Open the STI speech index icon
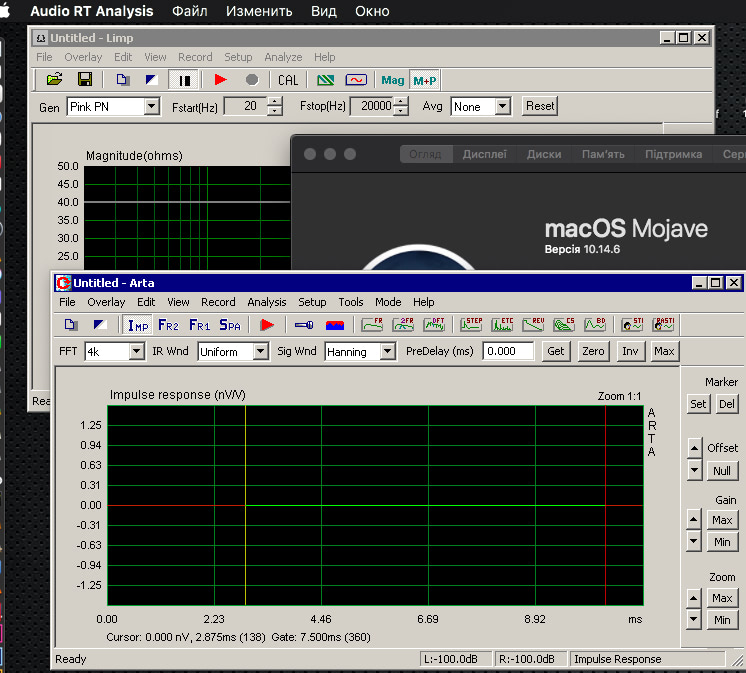This screenshot has height=673, width=746. click(632, 325)
